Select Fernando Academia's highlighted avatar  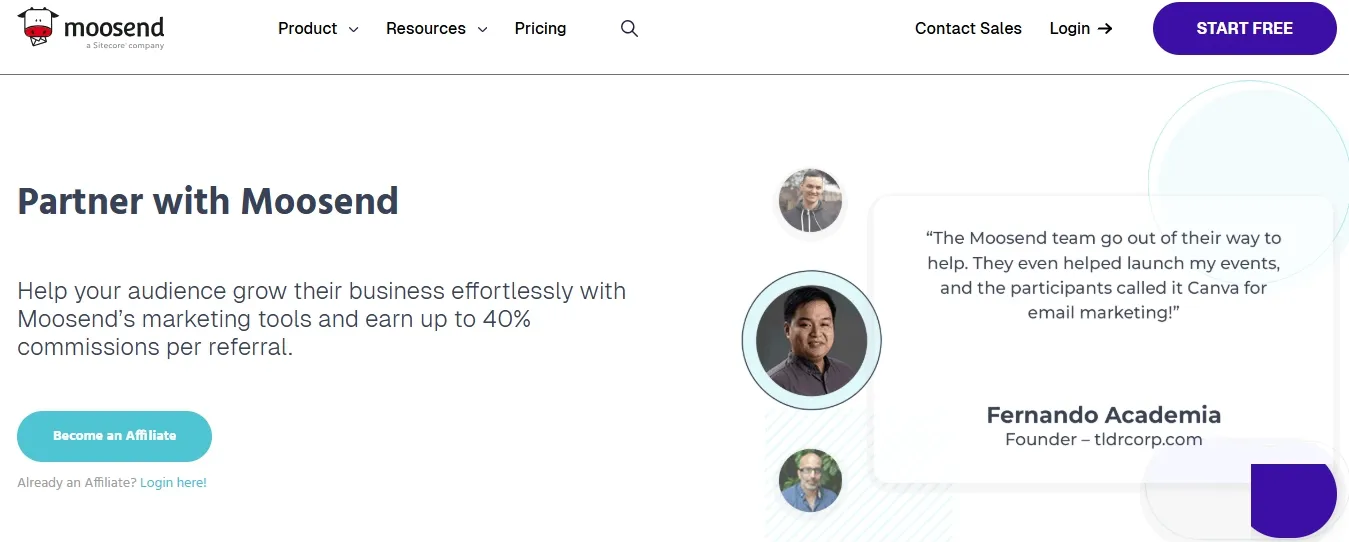click(x=811, y=340)
